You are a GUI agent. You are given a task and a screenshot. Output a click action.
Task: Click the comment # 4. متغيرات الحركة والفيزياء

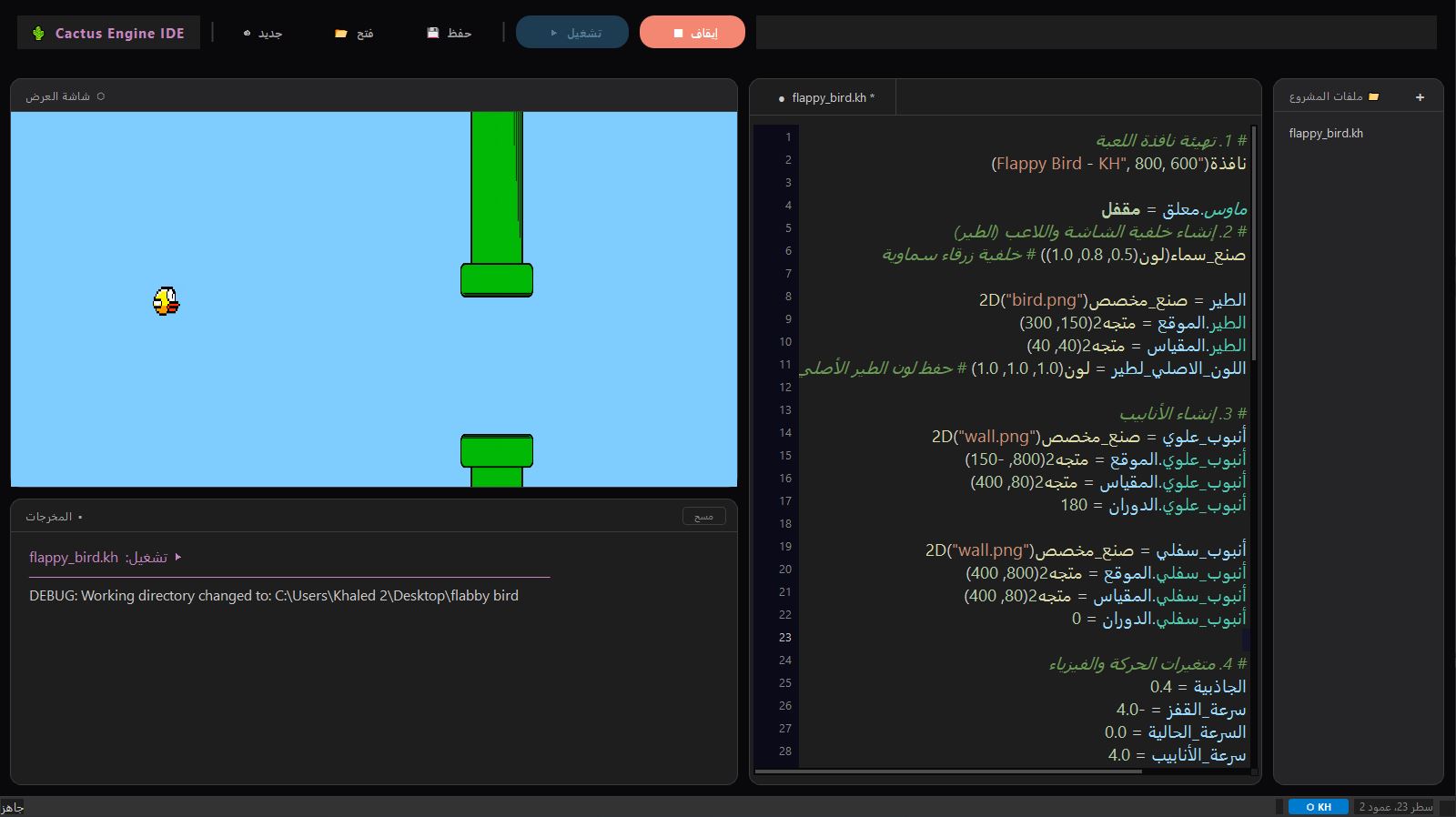click(1148, 664)
